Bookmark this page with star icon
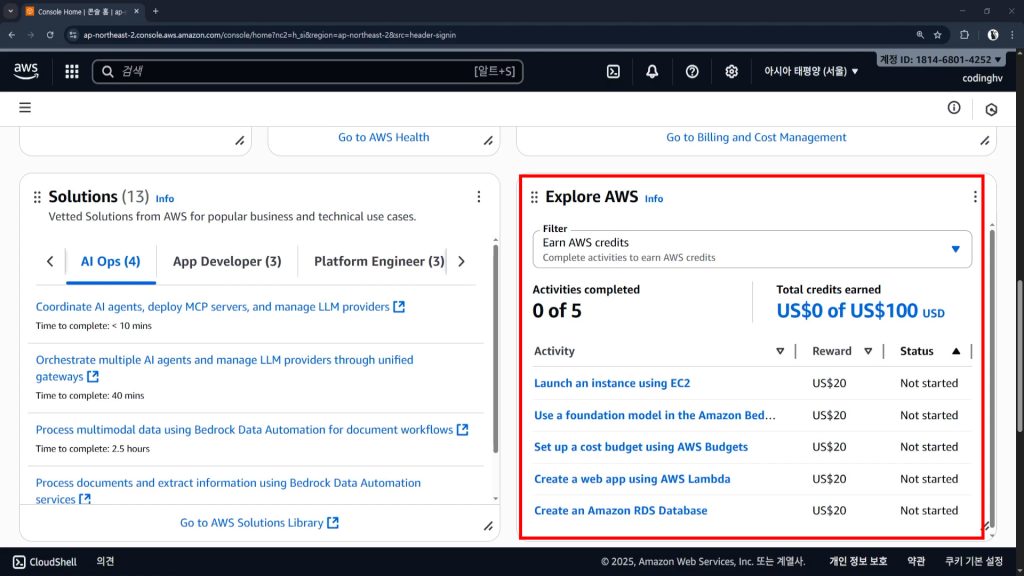1024x576 pixels. (938, 35)
